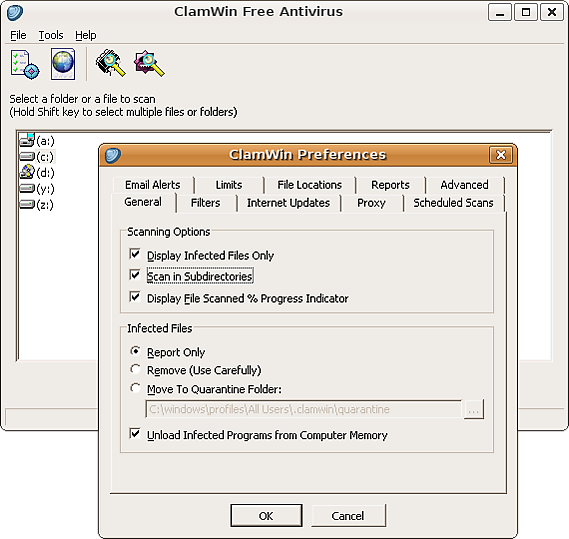Switch to the Scheduled Scans tab
Viewport: 569px width, 539px height.
(453, 203)
